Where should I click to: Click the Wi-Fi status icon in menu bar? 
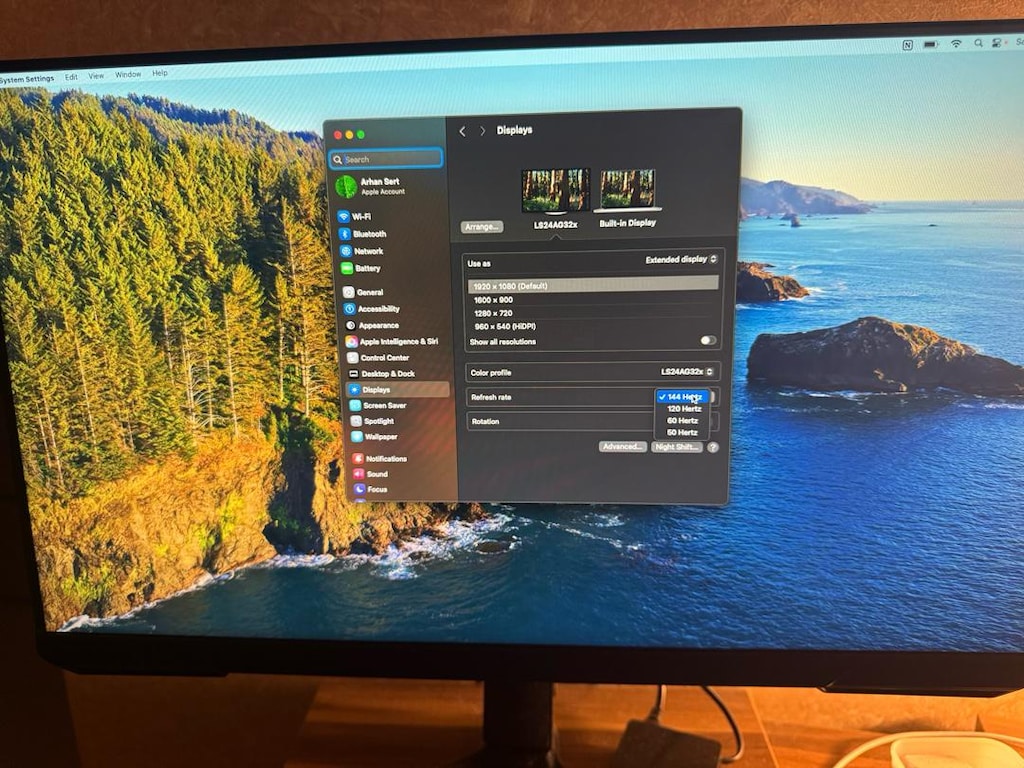[x=956, y=43]
